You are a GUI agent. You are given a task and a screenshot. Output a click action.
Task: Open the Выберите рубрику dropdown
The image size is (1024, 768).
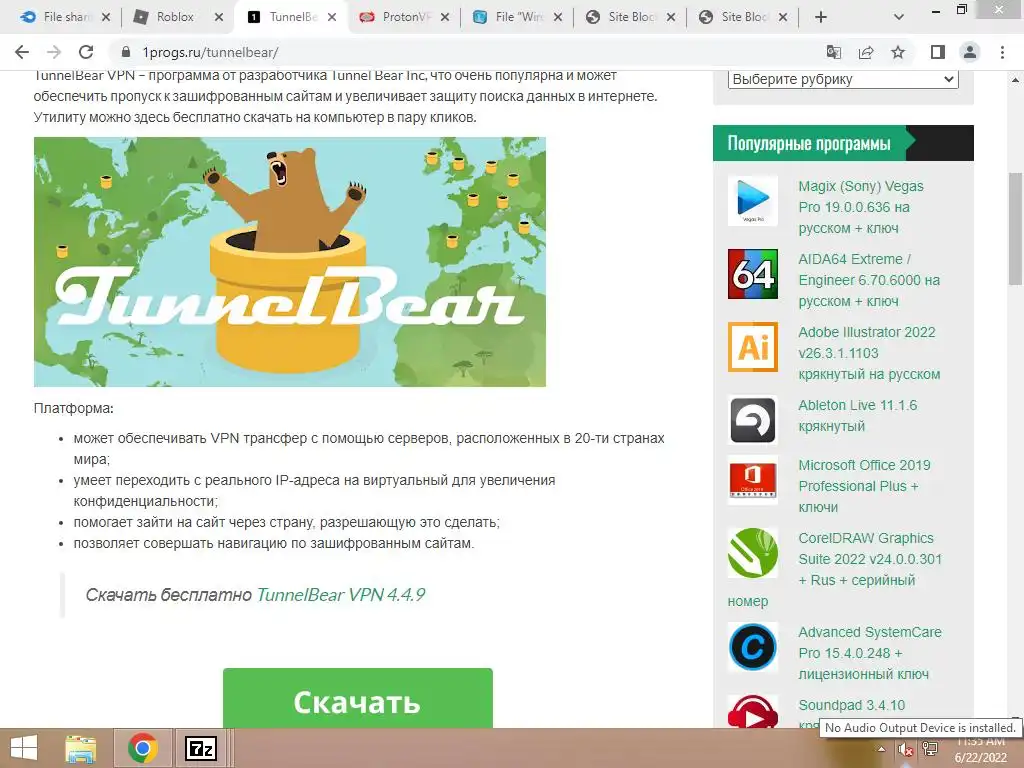(842, 79)
